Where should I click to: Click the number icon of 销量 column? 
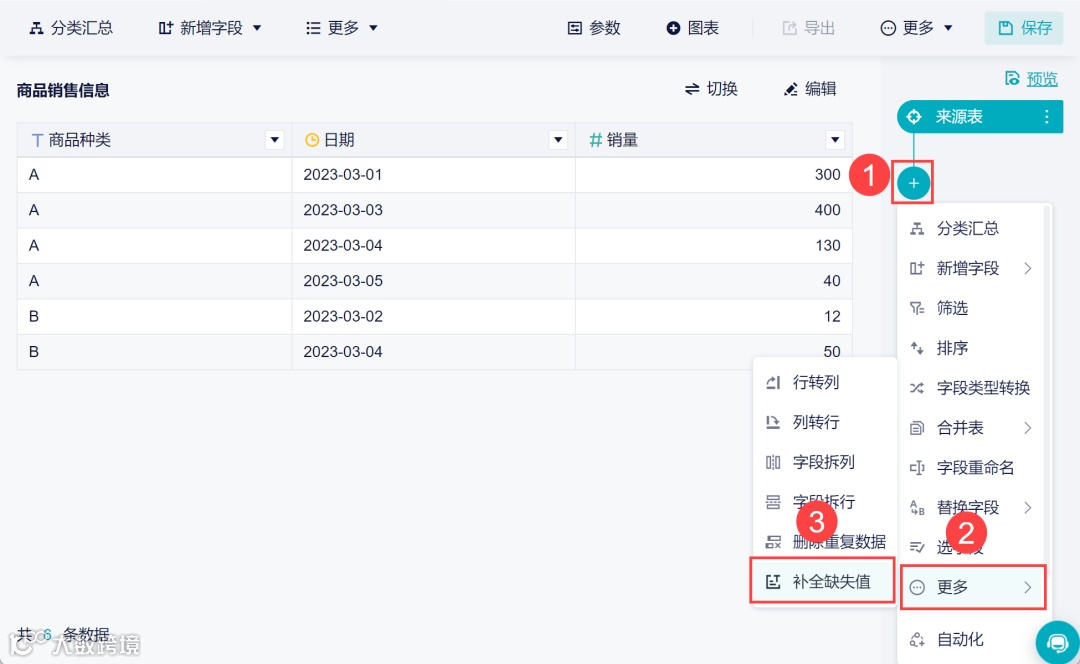(x=595, y=140)
